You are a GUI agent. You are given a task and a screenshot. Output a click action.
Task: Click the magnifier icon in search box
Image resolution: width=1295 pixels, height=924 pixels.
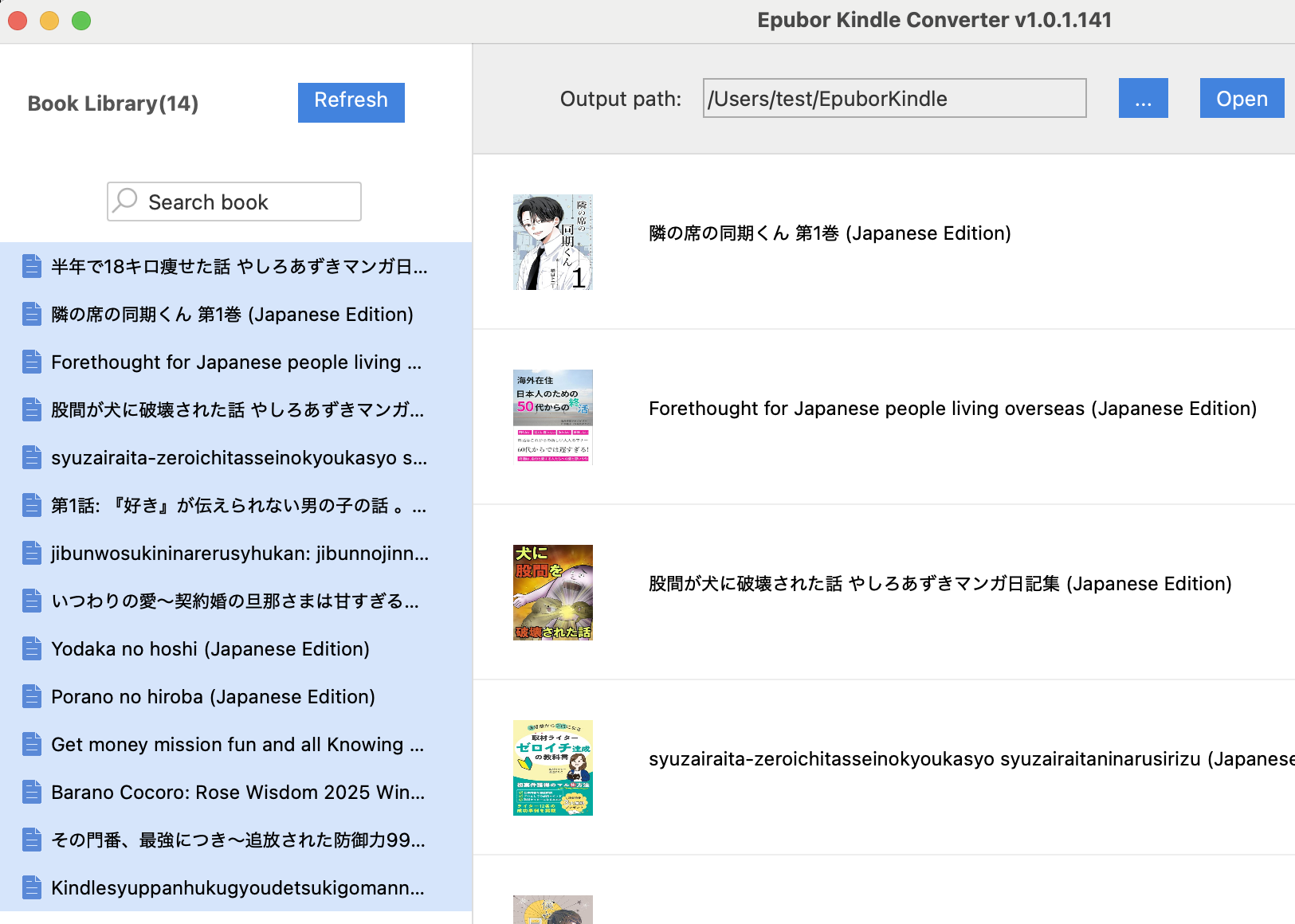[125, 201]
